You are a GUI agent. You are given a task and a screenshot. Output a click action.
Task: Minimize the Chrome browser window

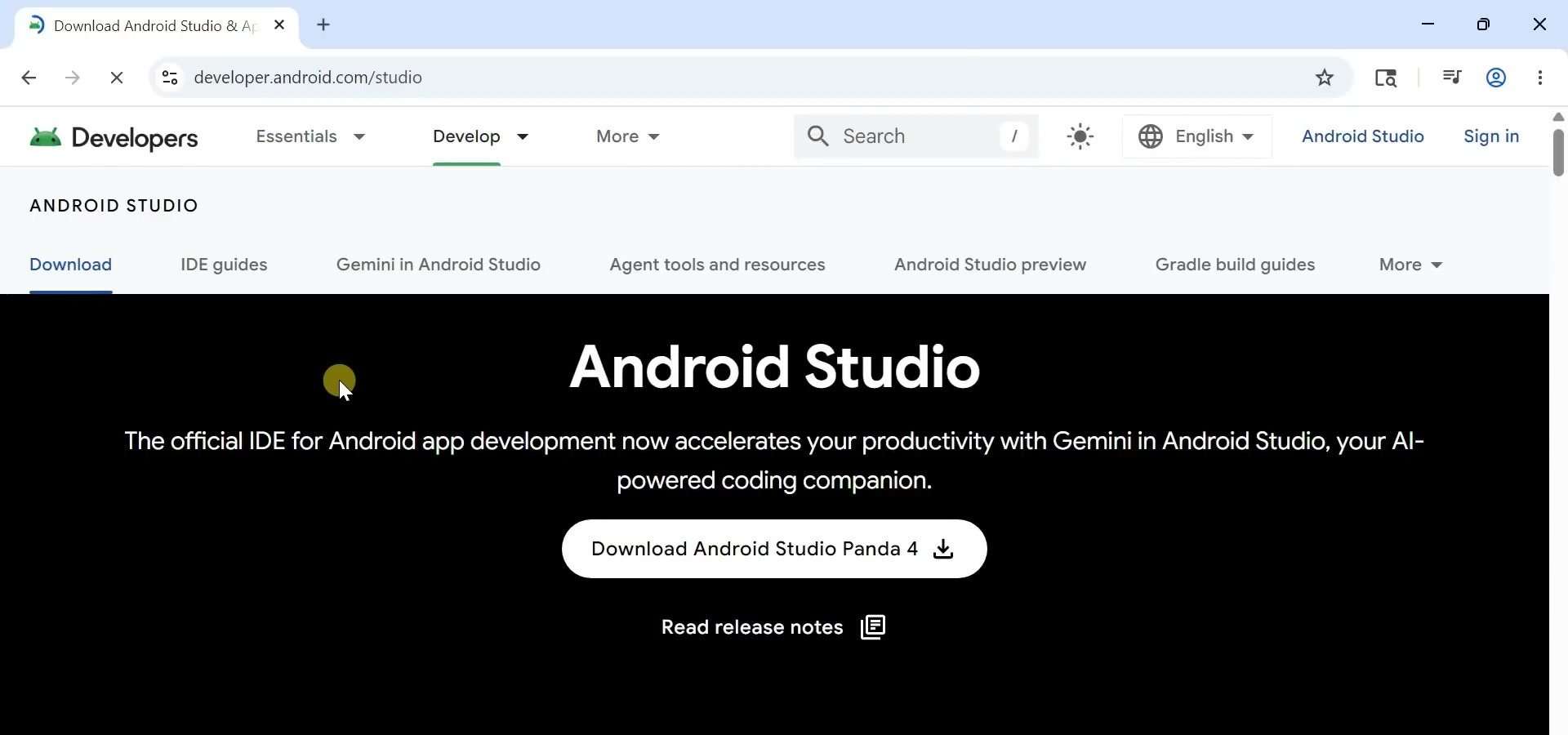click(1428, 25)
